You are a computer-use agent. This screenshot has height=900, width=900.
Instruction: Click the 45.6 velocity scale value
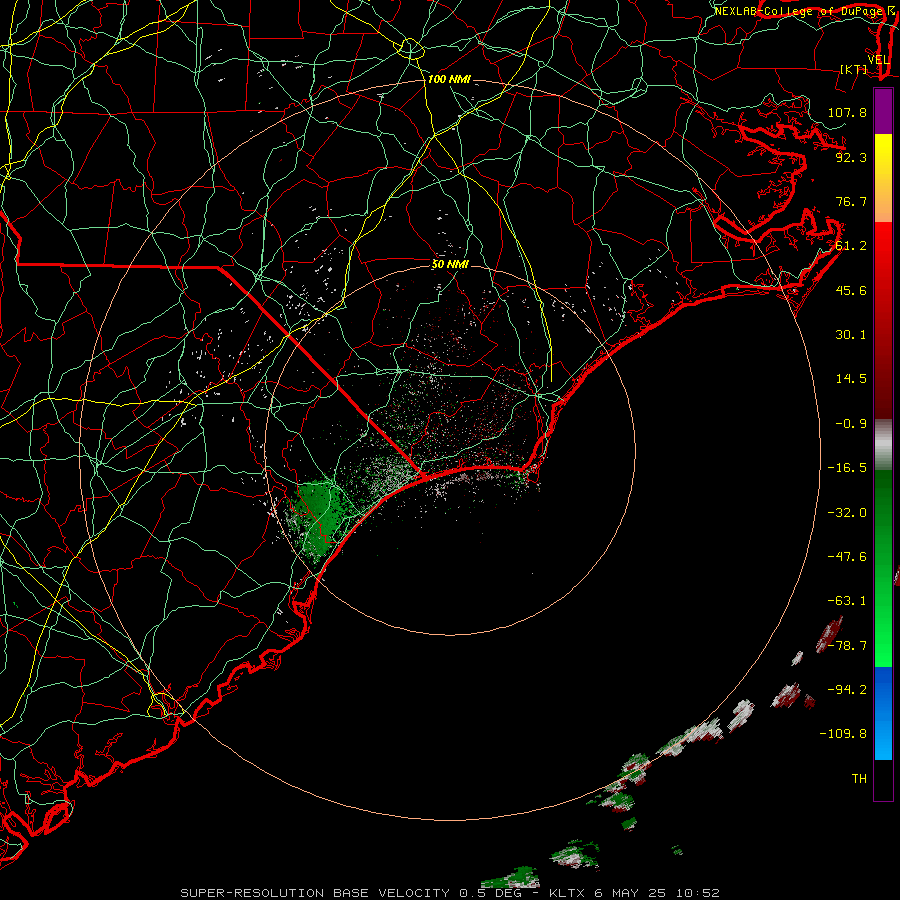(x=851, y=290)
